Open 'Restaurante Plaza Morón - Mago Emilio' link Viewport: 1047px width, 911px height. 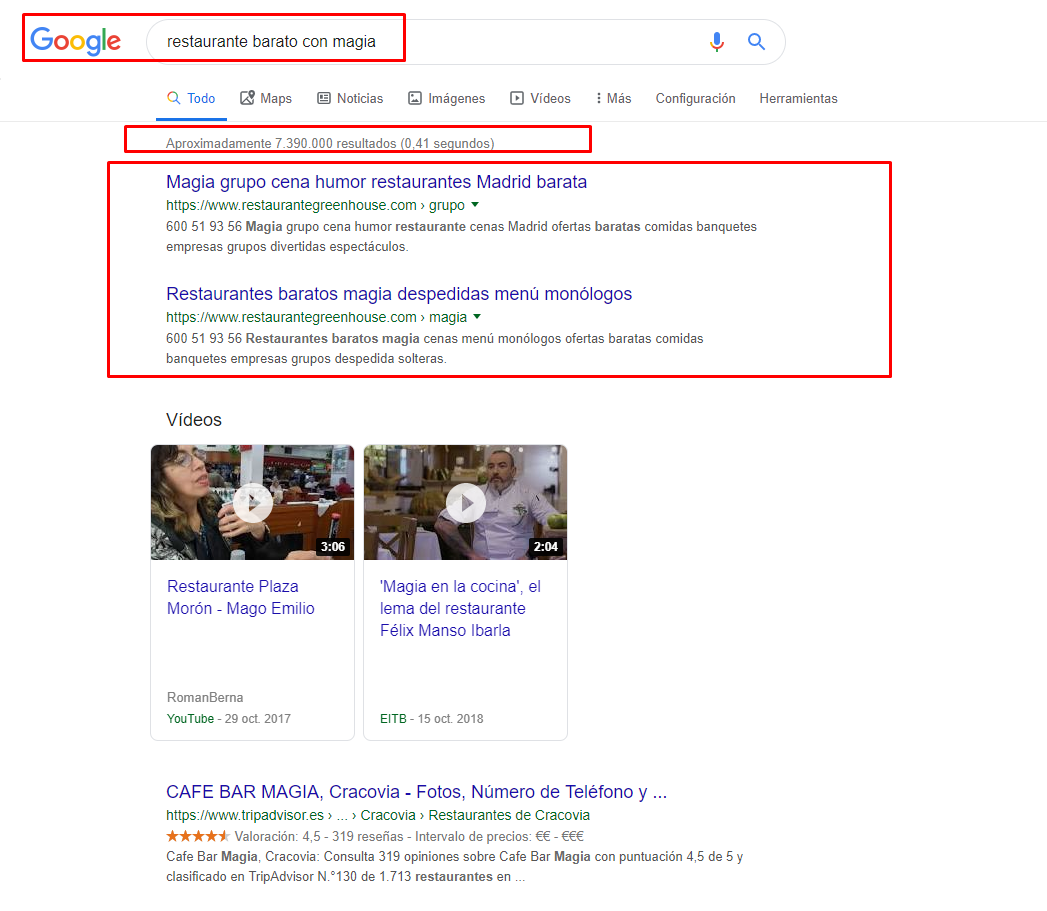240,597
